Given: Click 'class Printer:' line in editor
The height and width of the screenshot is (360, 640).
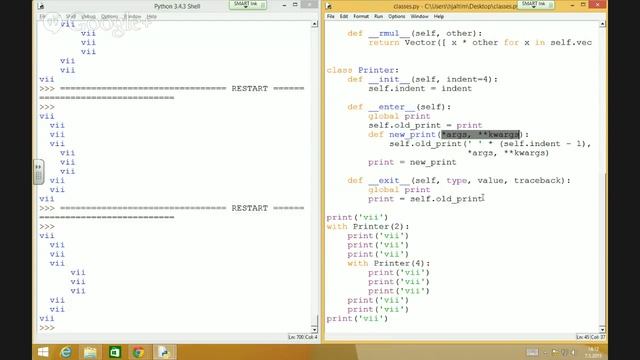Looking at the screenshot, I should [362, 70].
